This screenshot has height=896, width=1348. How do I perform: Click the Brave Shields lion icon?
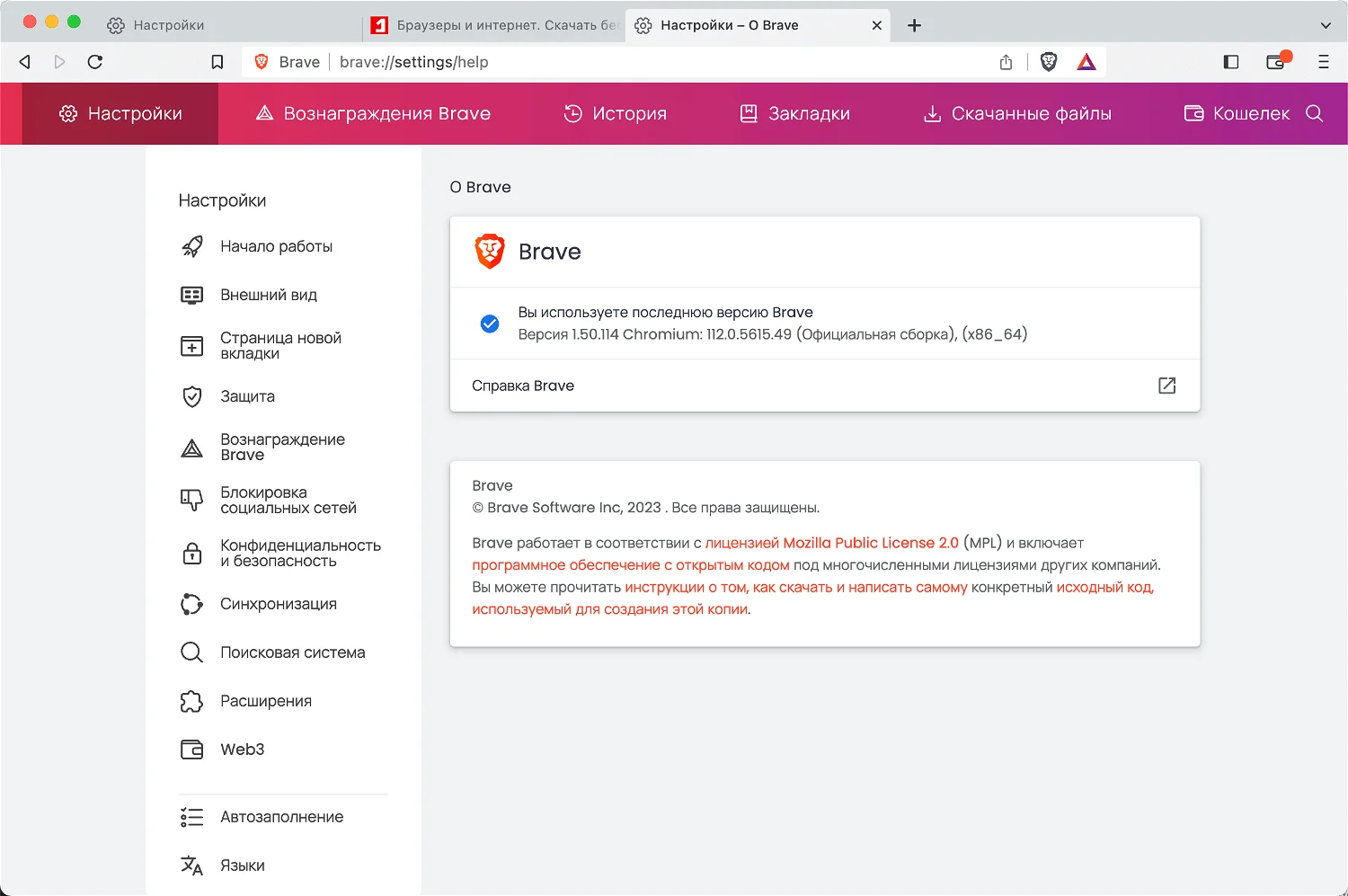pyautogui.click(x=1048, y=62)
